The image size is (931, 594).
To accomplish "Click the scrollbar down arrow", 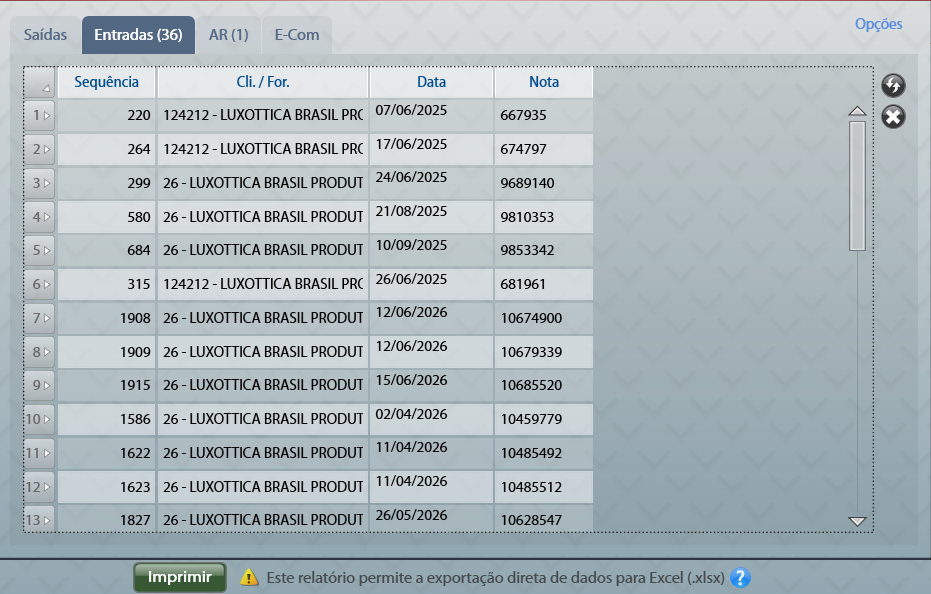I will click(x=857, y=521).
